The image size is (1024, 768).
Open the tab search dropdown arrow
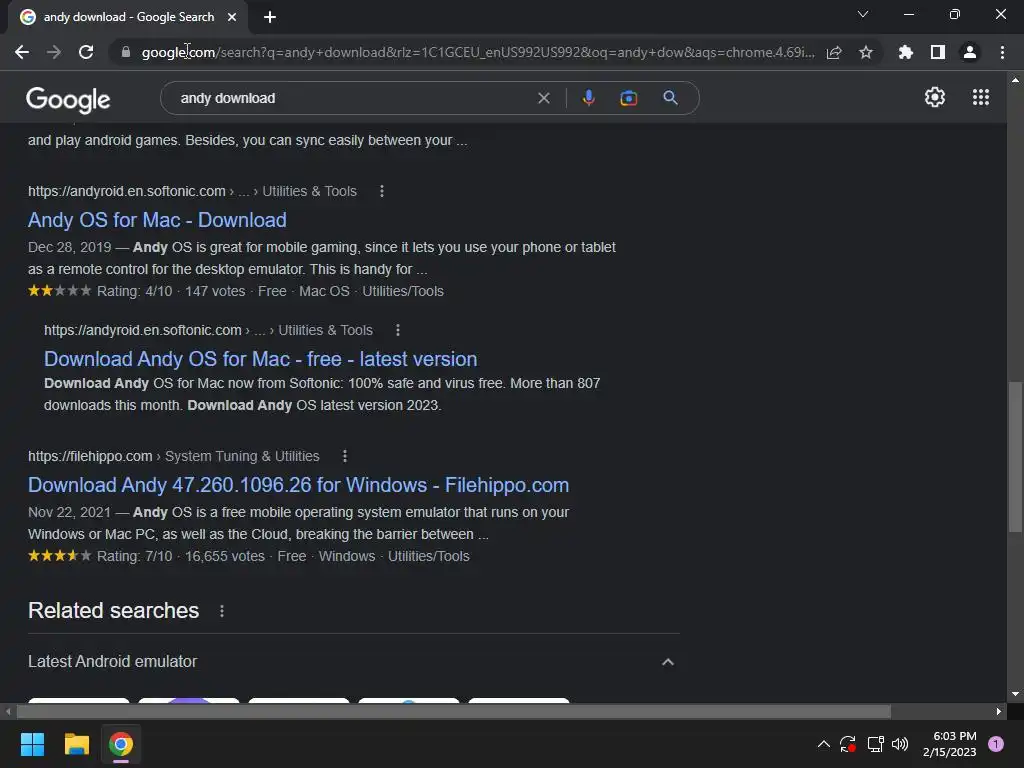[x=863, y=14]
